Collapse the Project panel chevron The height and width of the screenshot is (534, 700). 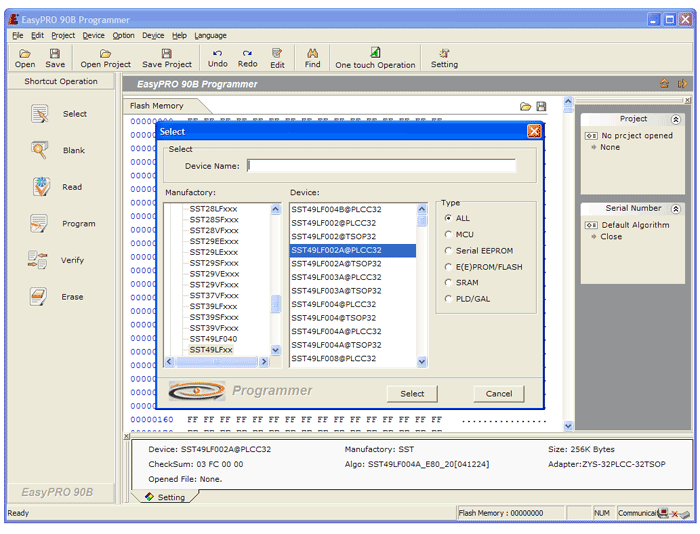coord(676,119)
